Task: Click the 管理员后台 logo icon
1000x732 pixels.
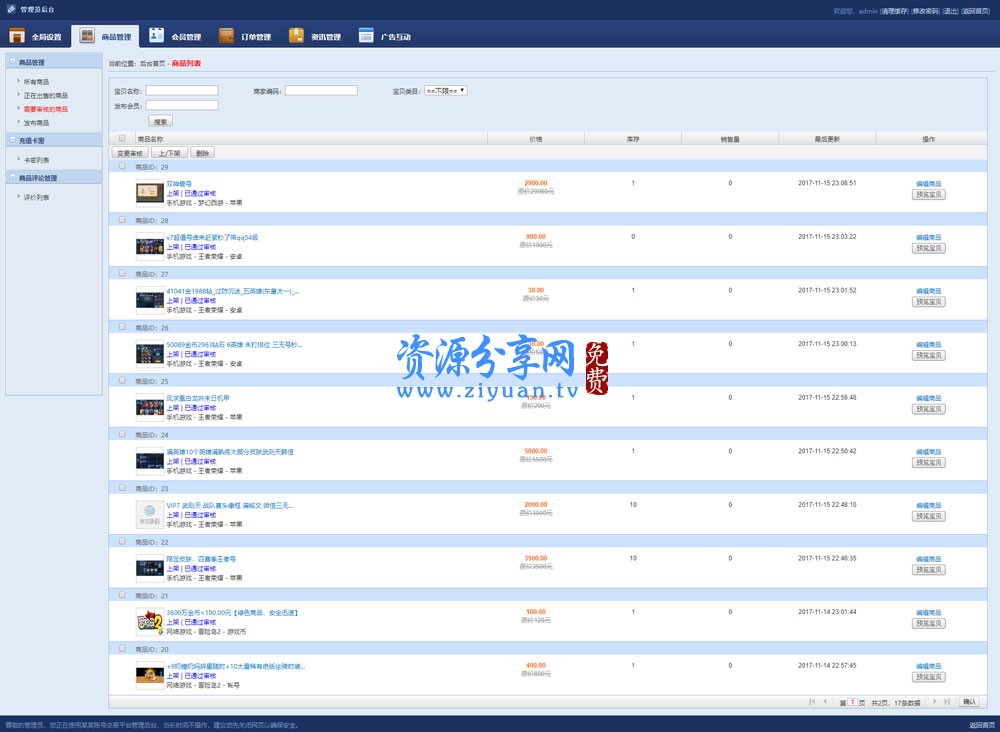Action: (x=11, y=9)
